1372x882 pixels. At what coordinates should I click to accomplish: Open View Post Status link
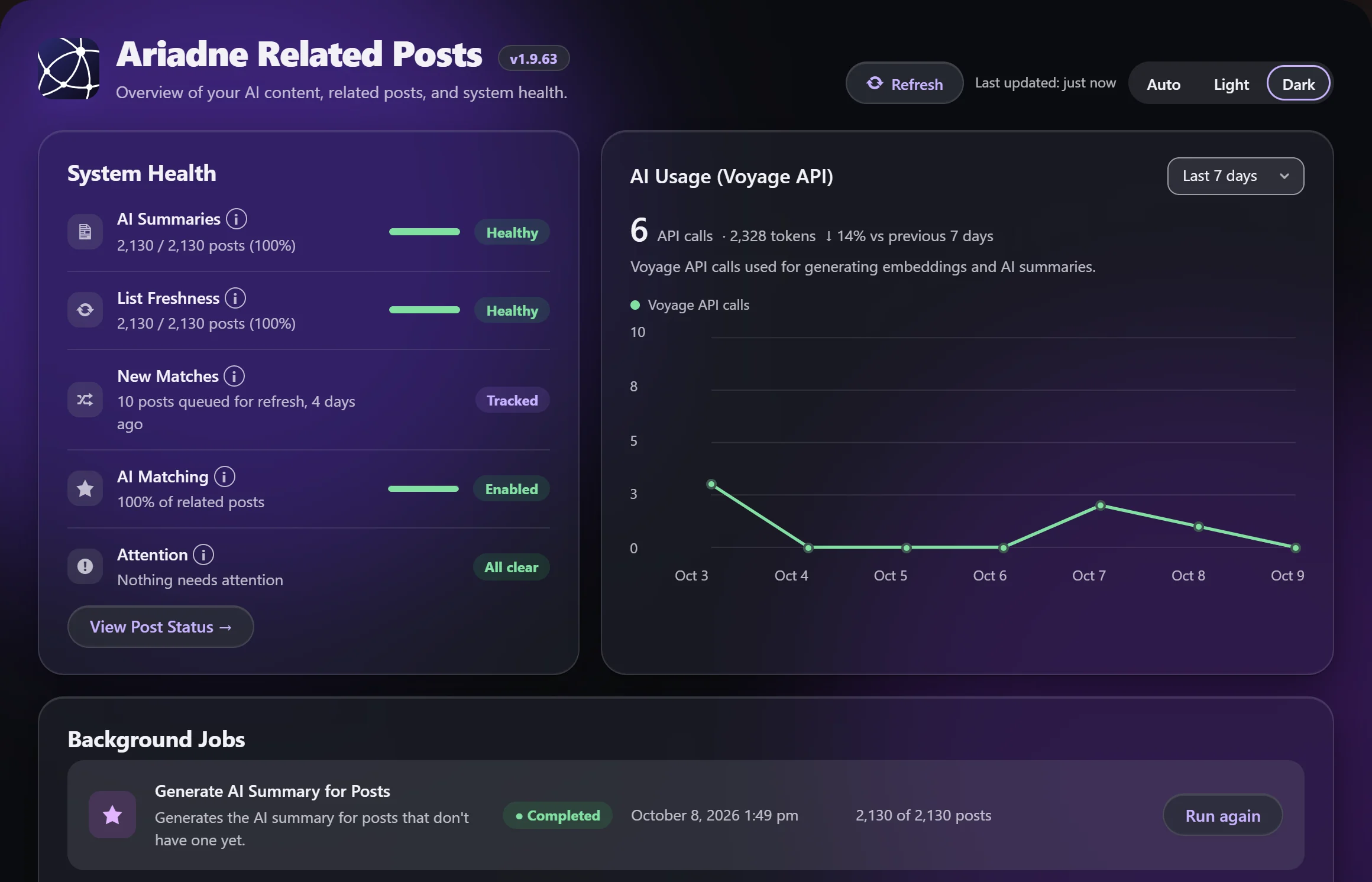tap(160, 627)
